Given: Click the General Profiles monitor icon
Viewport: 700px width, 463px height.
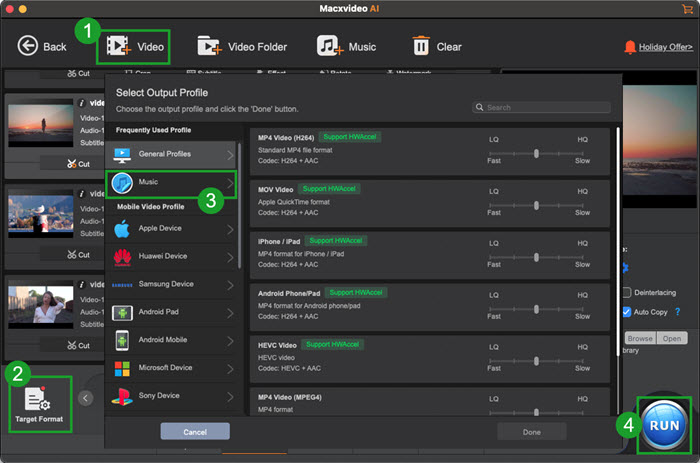Looking at the screenshot, I should point(122,154).
